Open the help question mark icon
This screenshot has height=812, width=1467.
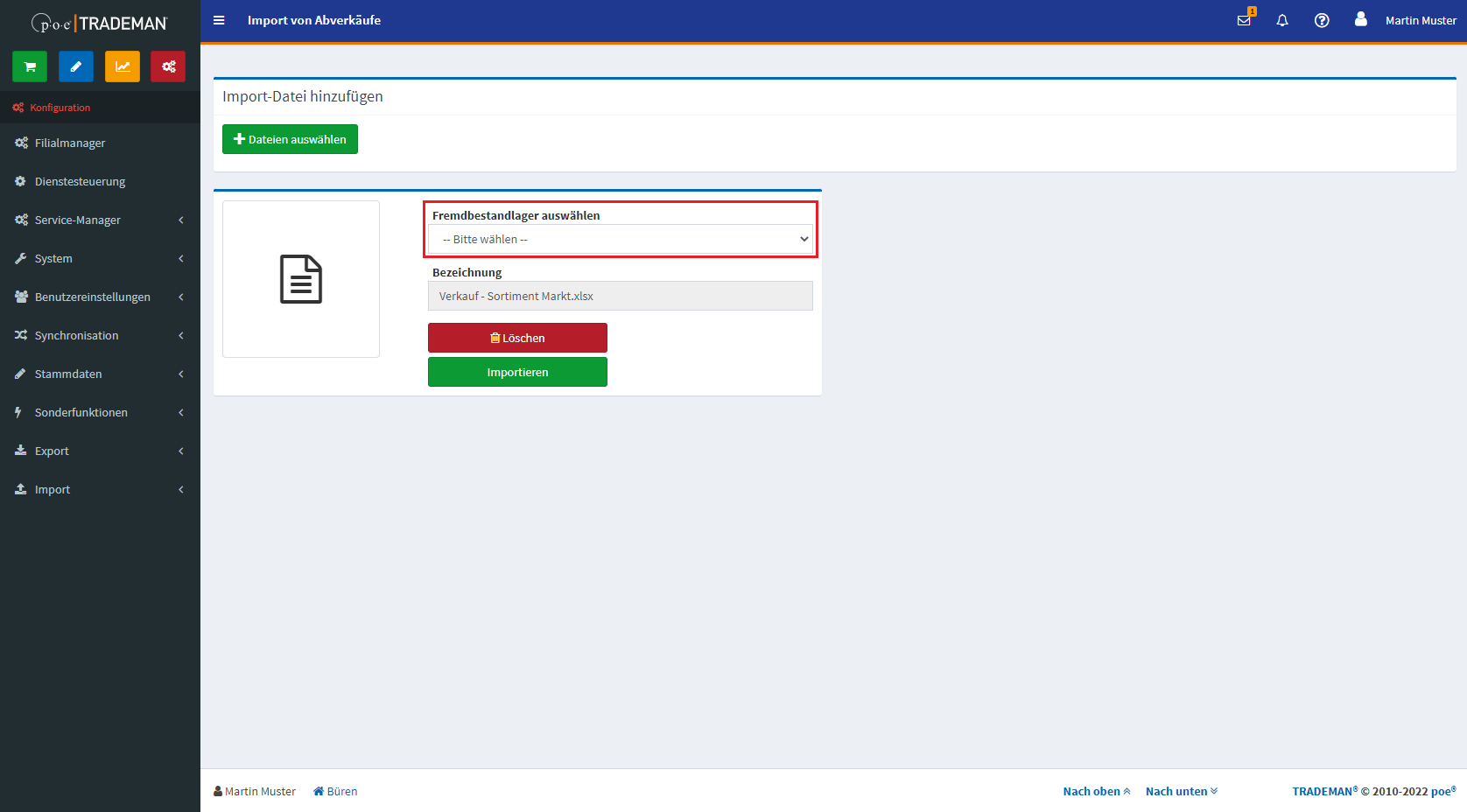[x=1322, y=20]
